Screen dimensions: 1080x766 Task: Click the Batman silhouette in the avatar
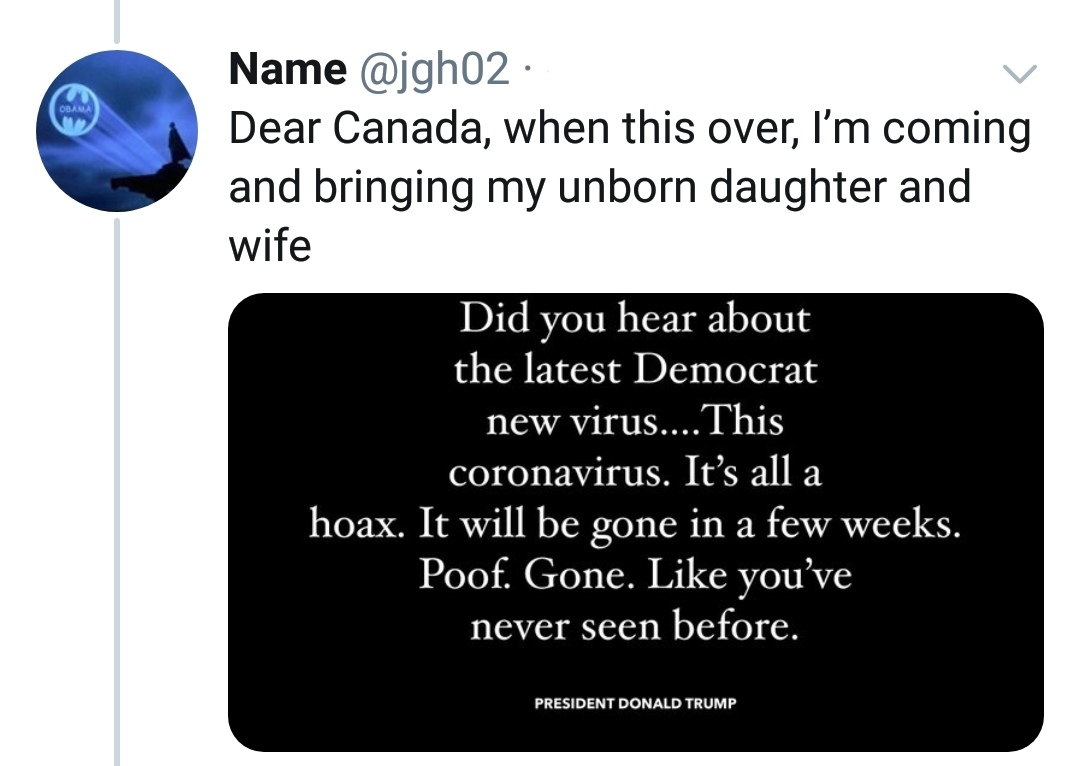pos(176,143)
